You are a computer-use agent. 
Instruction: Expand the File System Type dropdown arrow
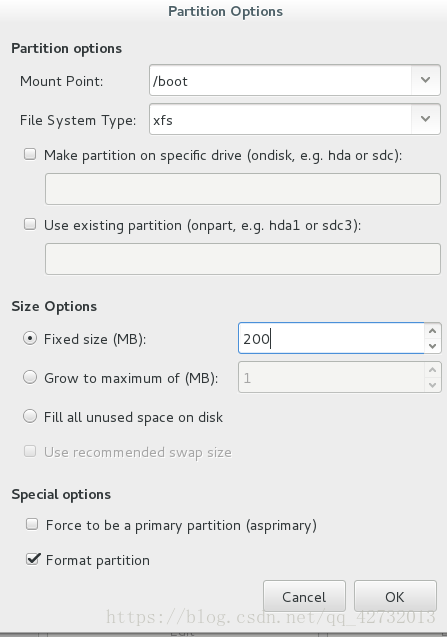point(425,119)
